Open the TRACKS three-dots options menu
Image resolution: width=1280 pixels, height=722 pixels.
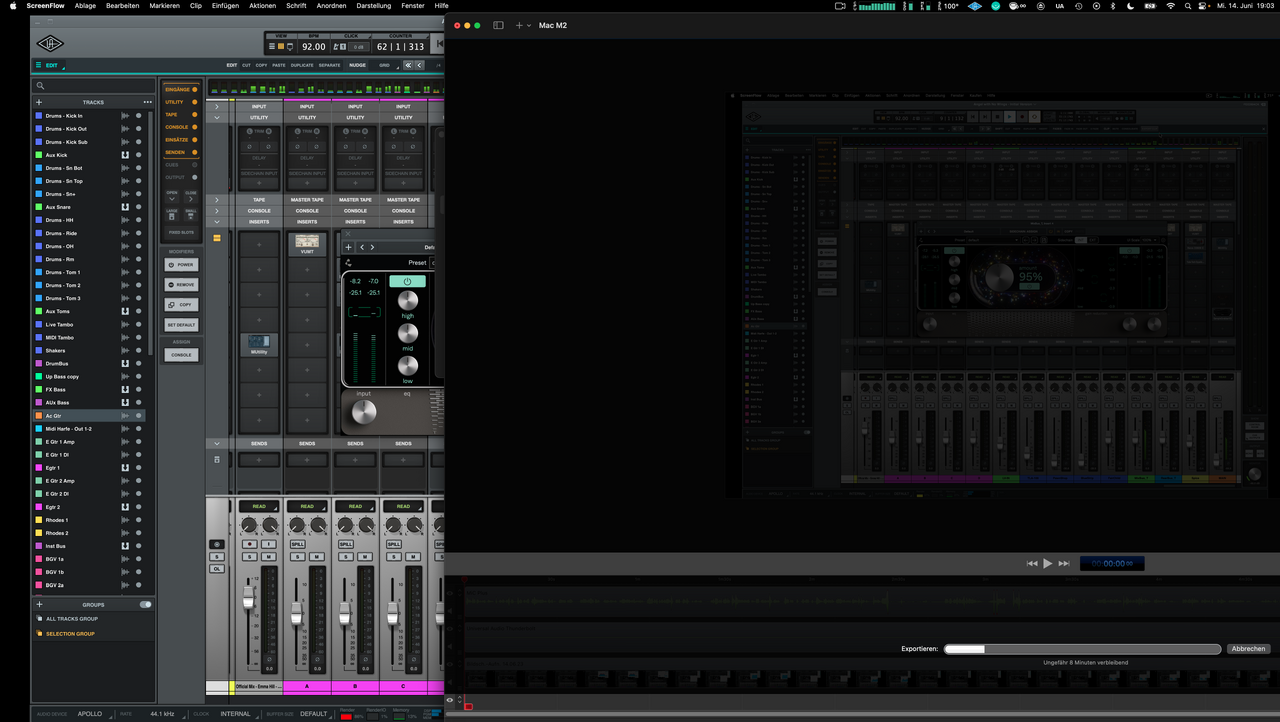point(148,102)
